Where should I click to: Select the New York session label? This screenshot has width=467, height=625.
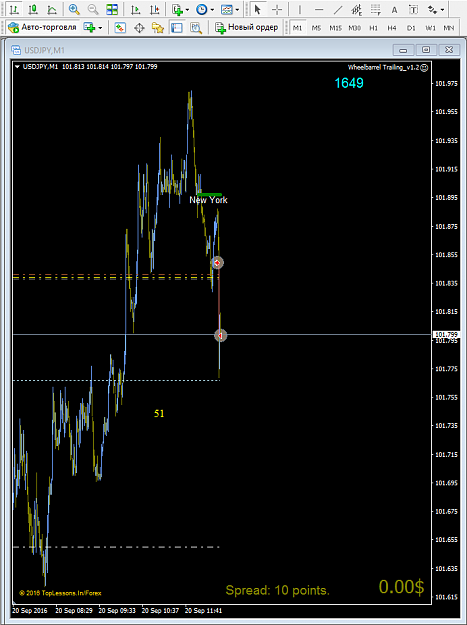click(208, 200)
